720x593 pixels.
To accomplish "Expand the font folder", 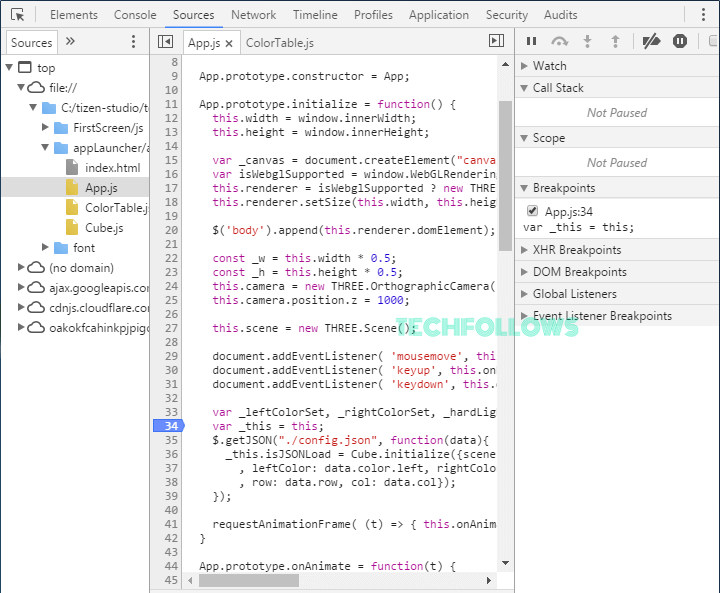I will [x=45, y=247].
